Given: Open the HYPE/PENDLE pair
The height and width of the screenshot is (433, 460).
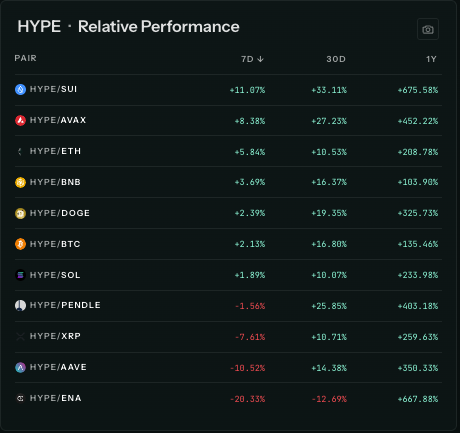Looking at the screenshot, I should tap(65, 305).
